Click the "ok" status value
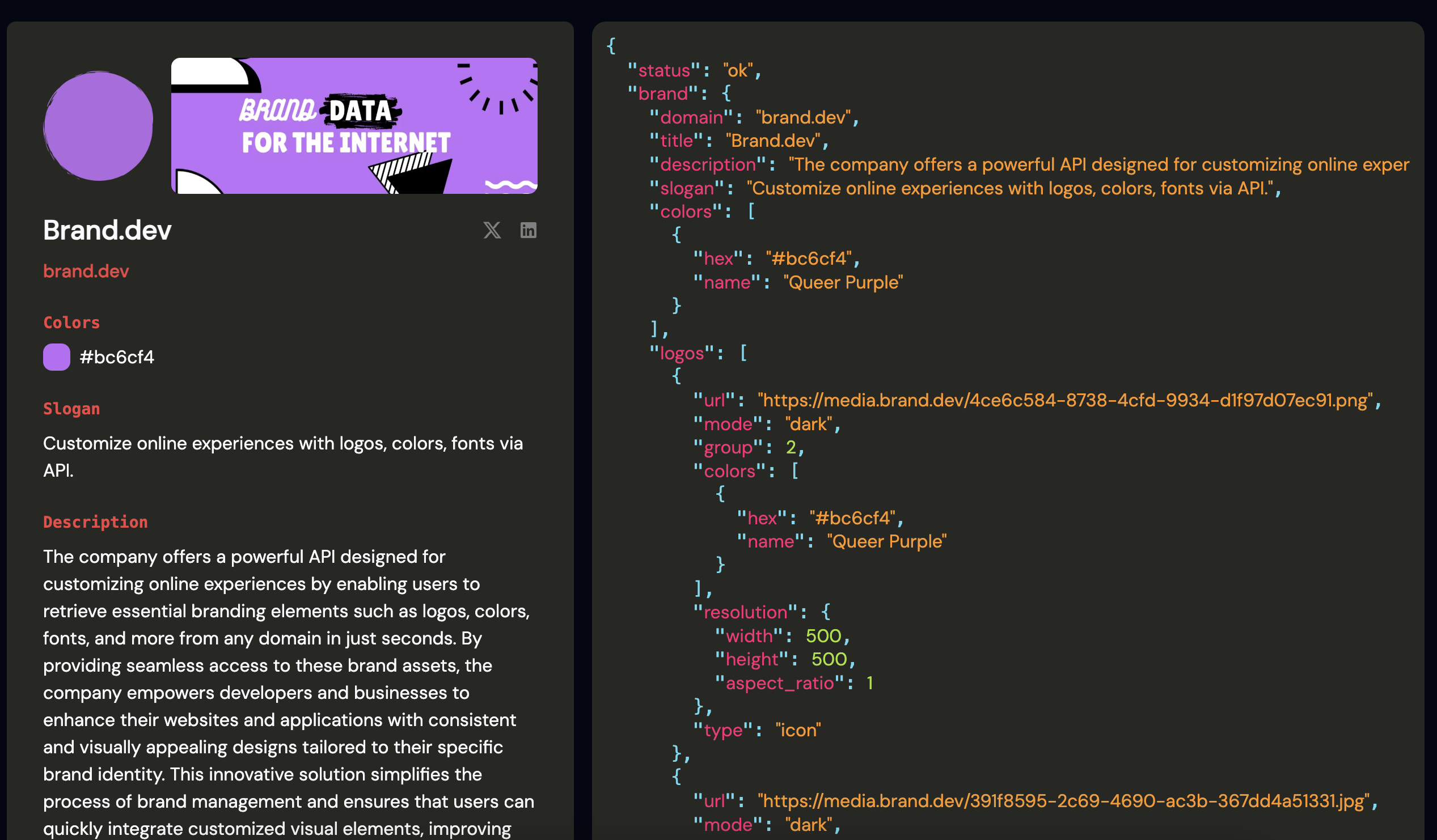 [x=737, y=70]
